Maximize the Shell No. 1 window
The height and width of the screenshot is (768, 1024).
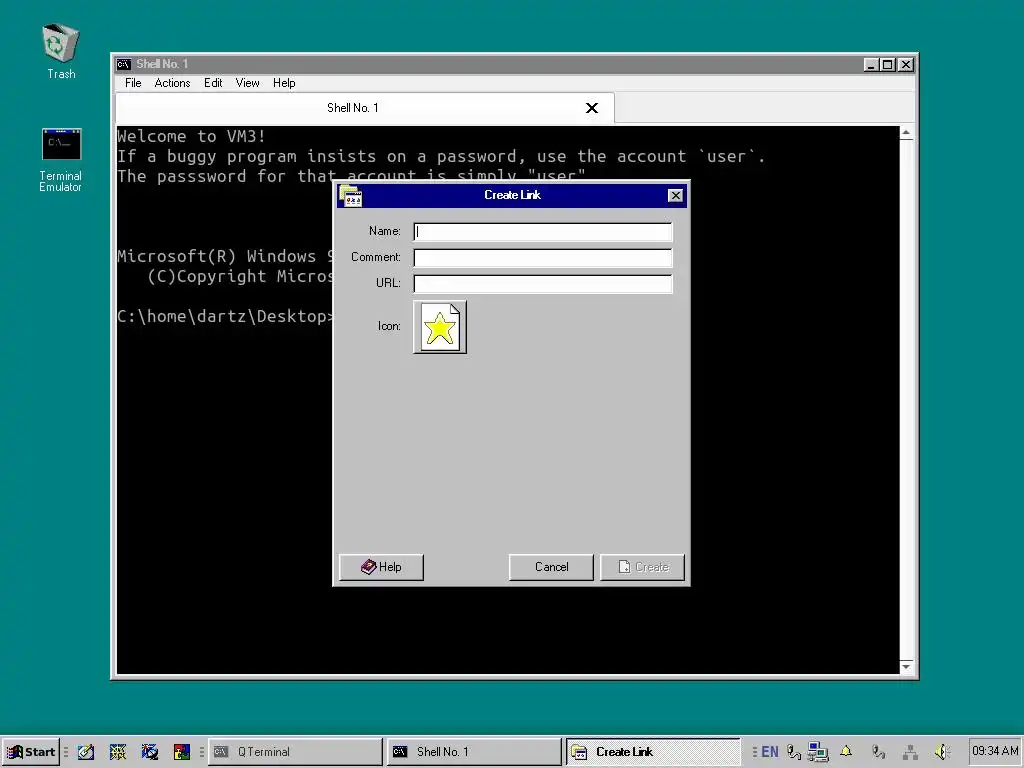[888, 65]
